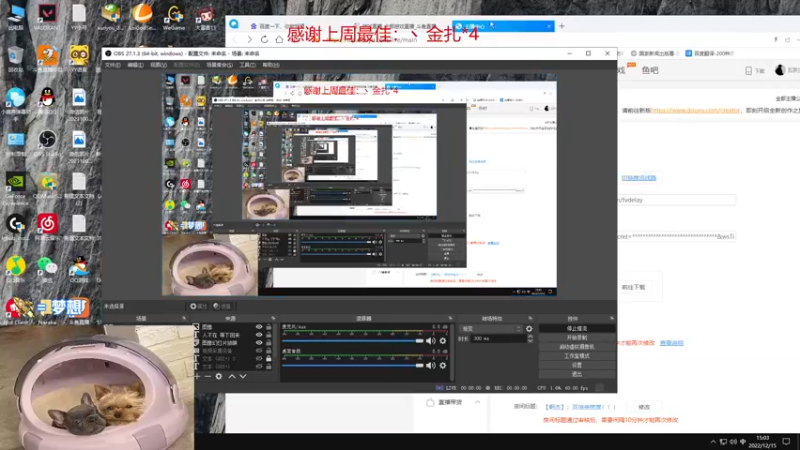This screenshot has height=450, width=800.
Task: Pop out 转场特效 dock panel icon
Action: click(x=531, y=318)
